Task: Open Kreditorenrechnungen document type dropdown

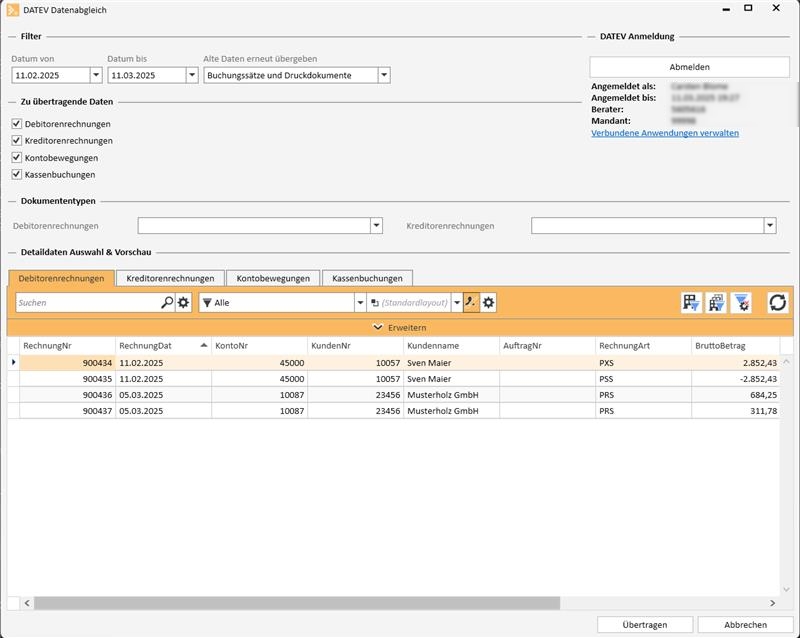Action: 770,225
